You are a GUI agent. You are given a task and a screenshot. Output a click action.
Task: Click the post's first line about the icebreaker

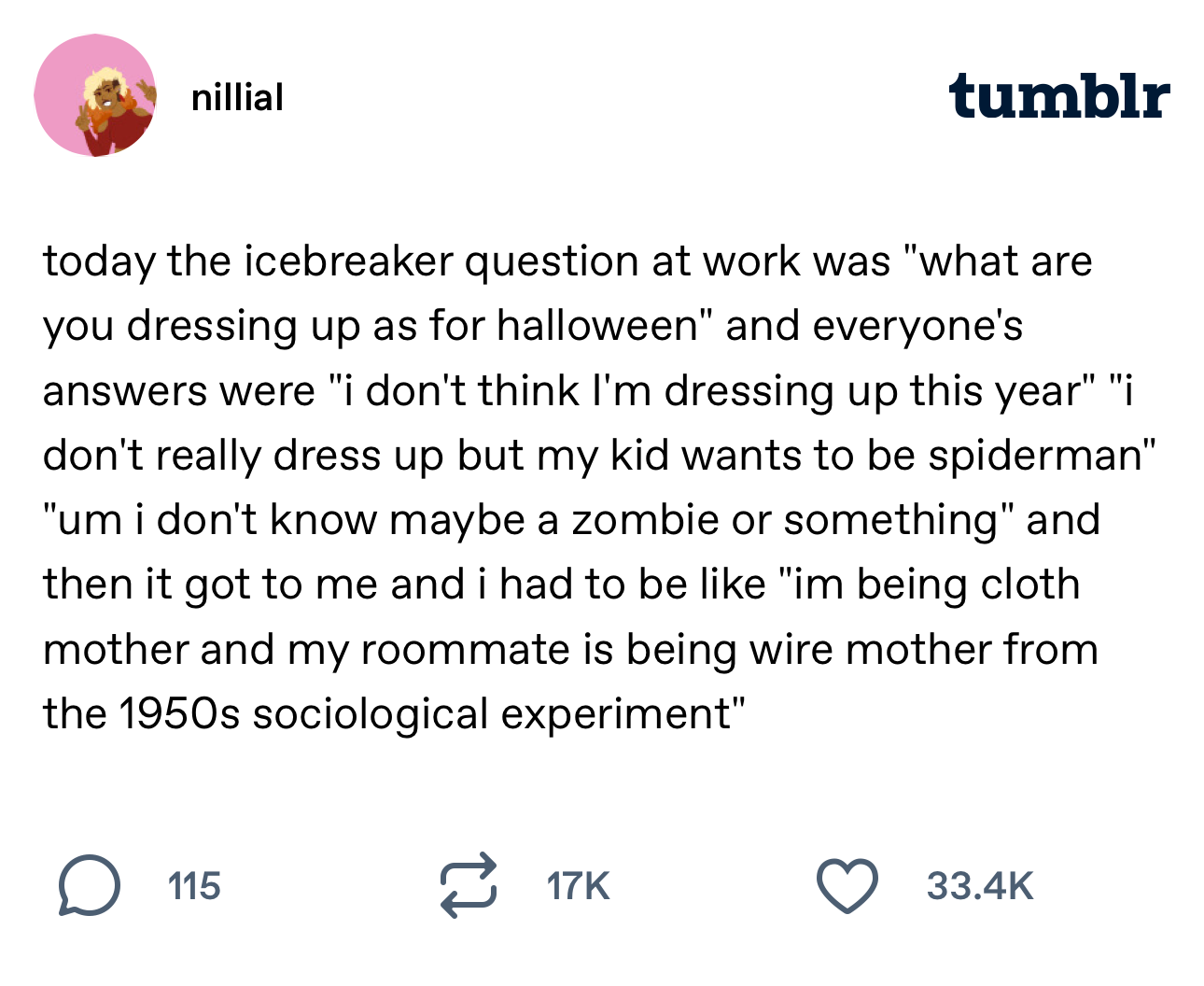click(567, 261)
